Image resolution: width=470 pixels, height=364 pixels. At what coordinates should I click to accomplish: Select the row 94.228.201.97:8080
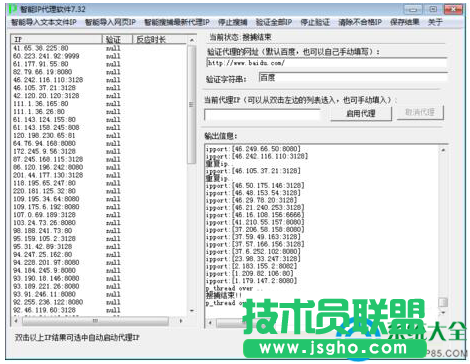[x=46, y=262]
